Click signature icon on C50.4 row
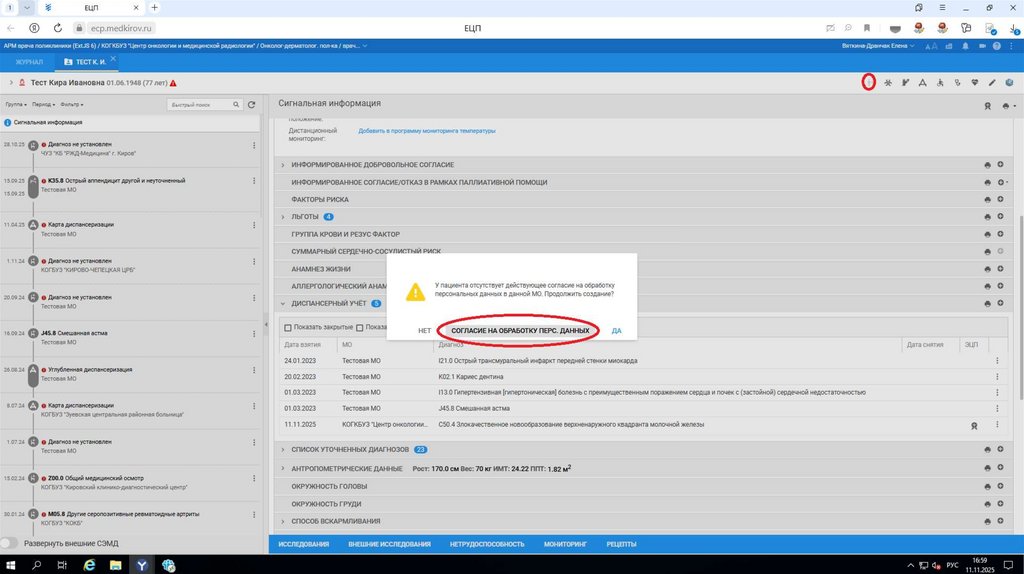 tap(974, 426)
